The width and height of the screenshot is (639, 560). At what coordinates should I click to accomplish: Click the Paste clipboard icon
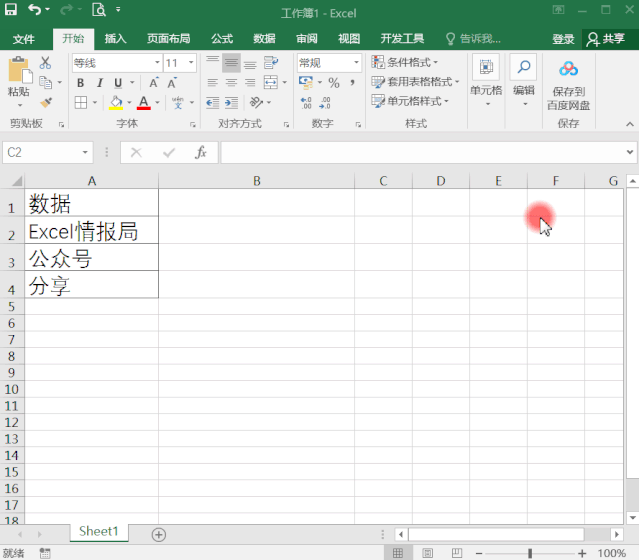(x=19, y=70)
